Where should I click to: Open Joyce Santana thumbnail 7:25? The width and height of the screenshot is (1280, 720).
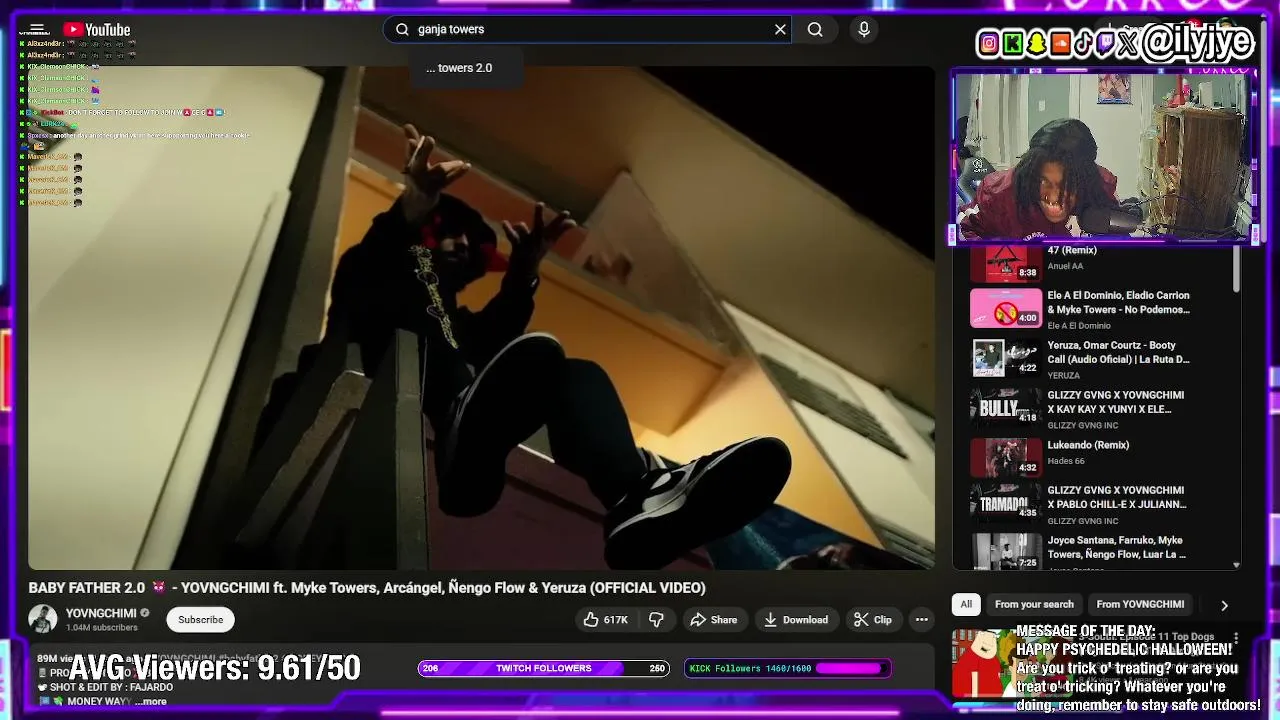(1006, 551)
